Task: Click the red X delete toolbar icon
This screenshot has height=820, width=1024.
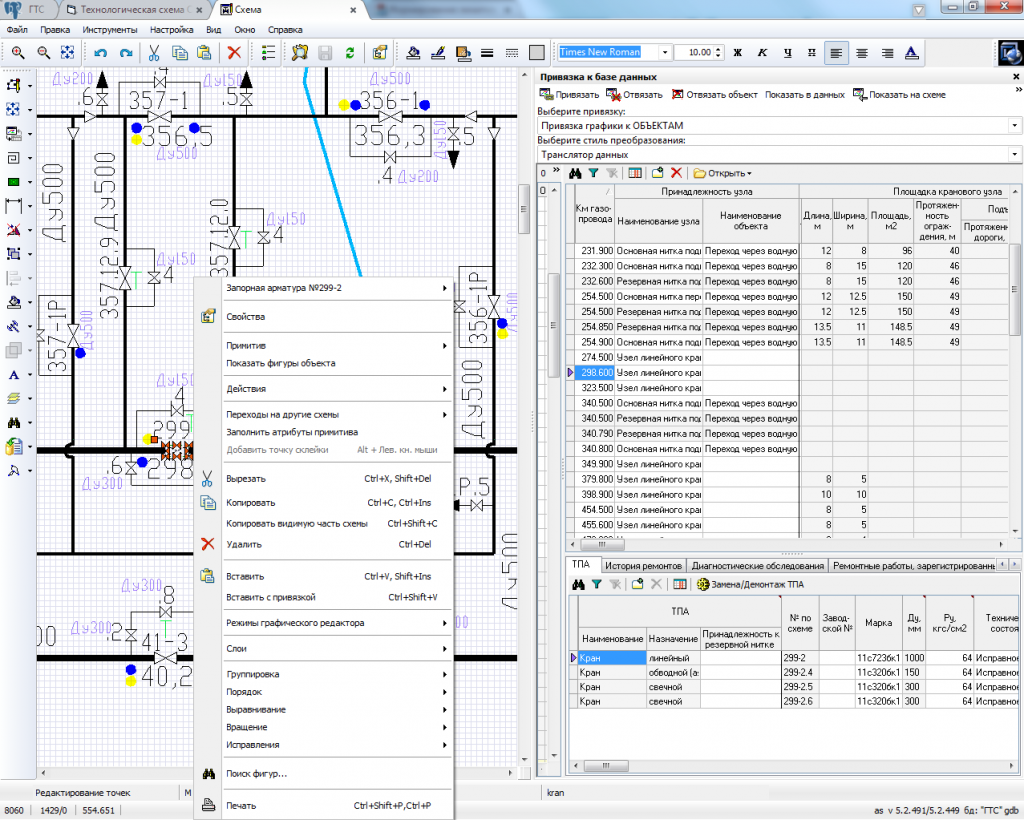Action: coord(234,53)
